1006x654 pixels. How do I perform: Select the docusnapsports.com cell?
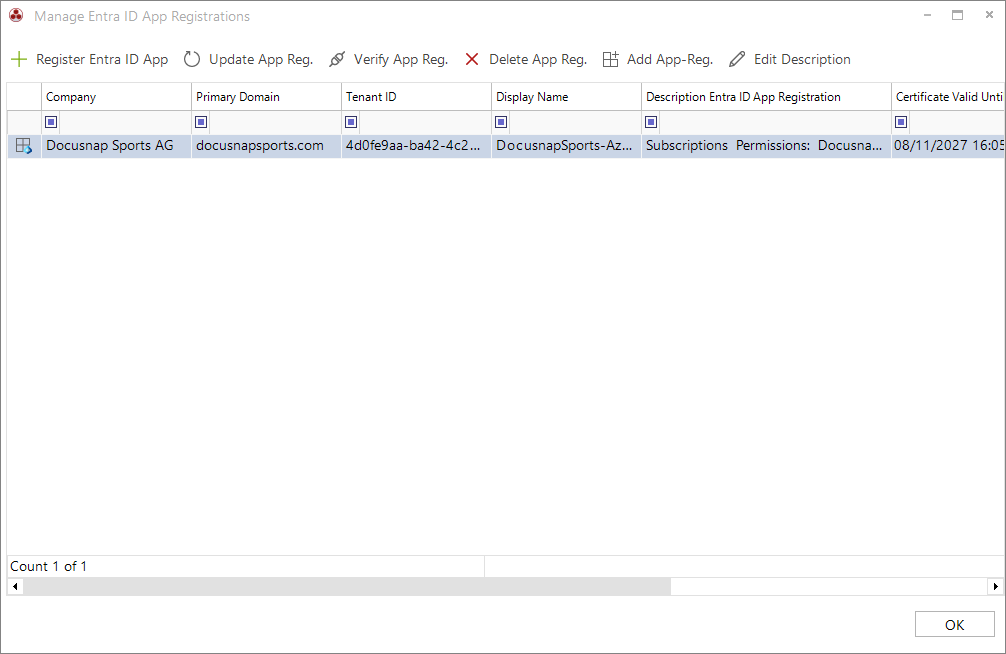pos(266,146)
